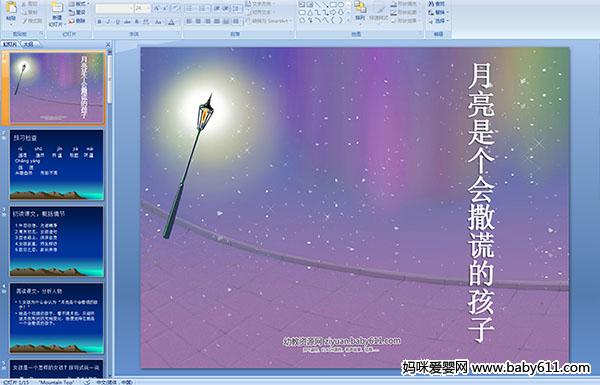Switch to the Outline tab
Viewport: 600px width, 385px height.
[28, 44]
